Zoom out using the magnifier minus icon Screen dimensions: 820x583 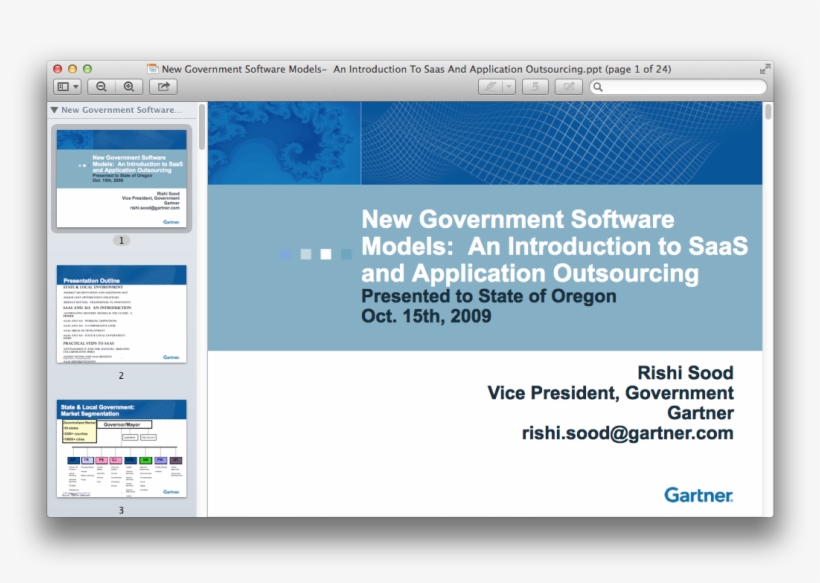coord(101,87)
